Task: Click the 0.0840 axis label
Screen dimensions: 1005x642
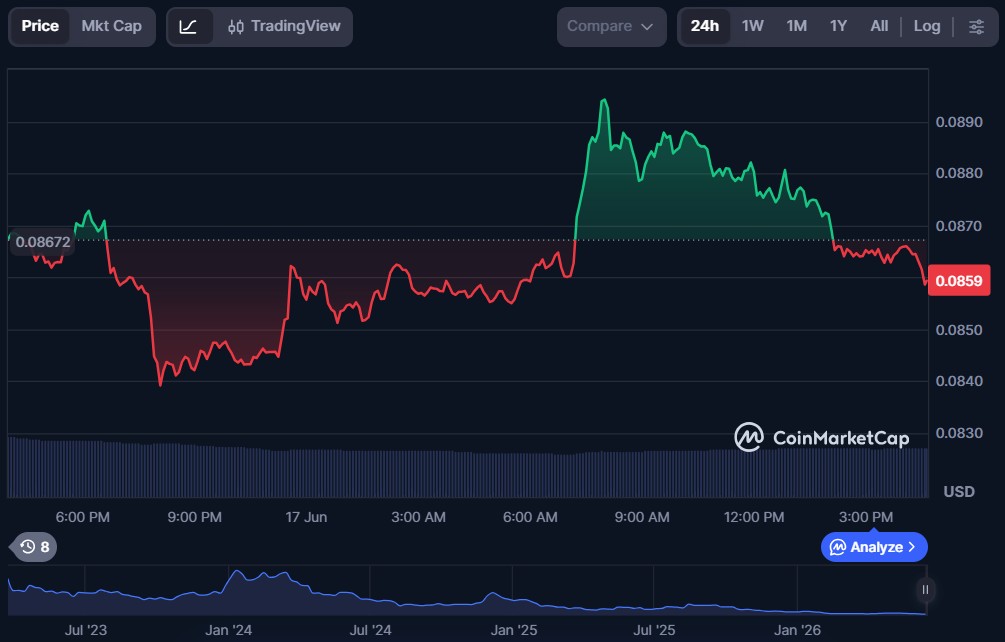Action: coord(959,381)
